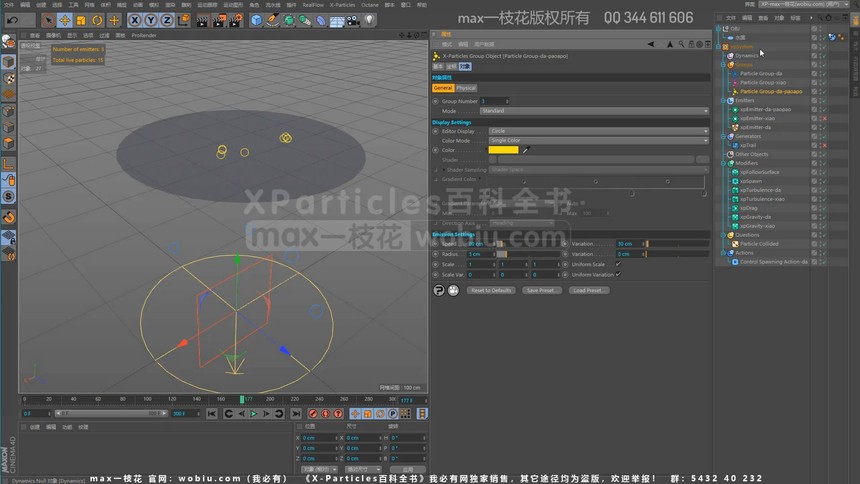Toggle autokeying red button
The height and width of the screenshot is (484, 860).
326,414
